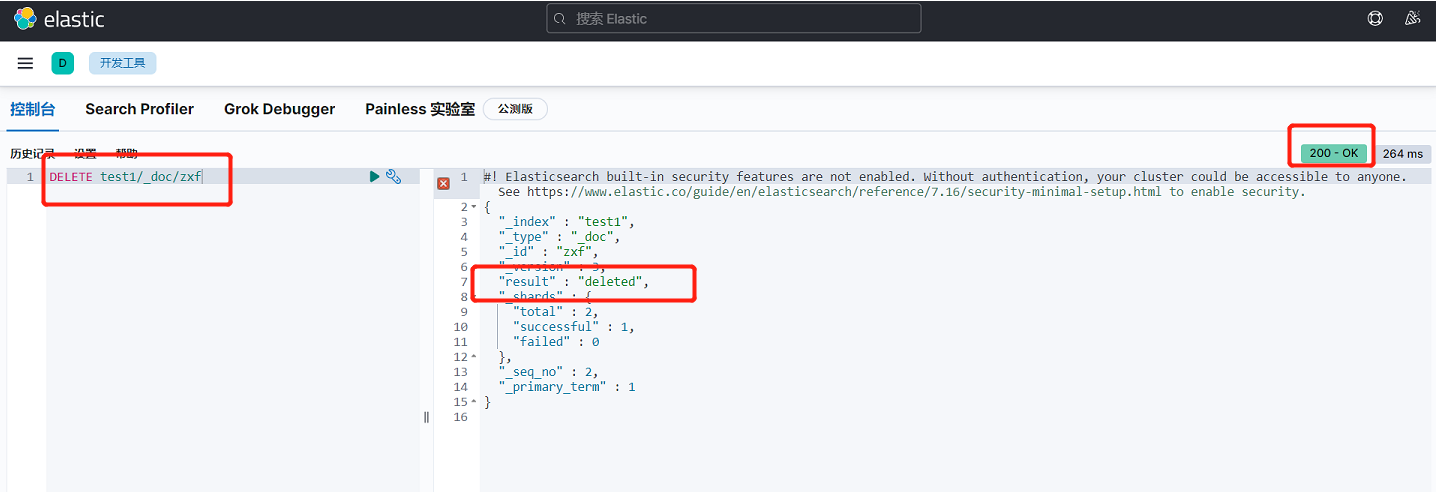
Task: Open the Grok Debugger tab
Action: point(280,109)
